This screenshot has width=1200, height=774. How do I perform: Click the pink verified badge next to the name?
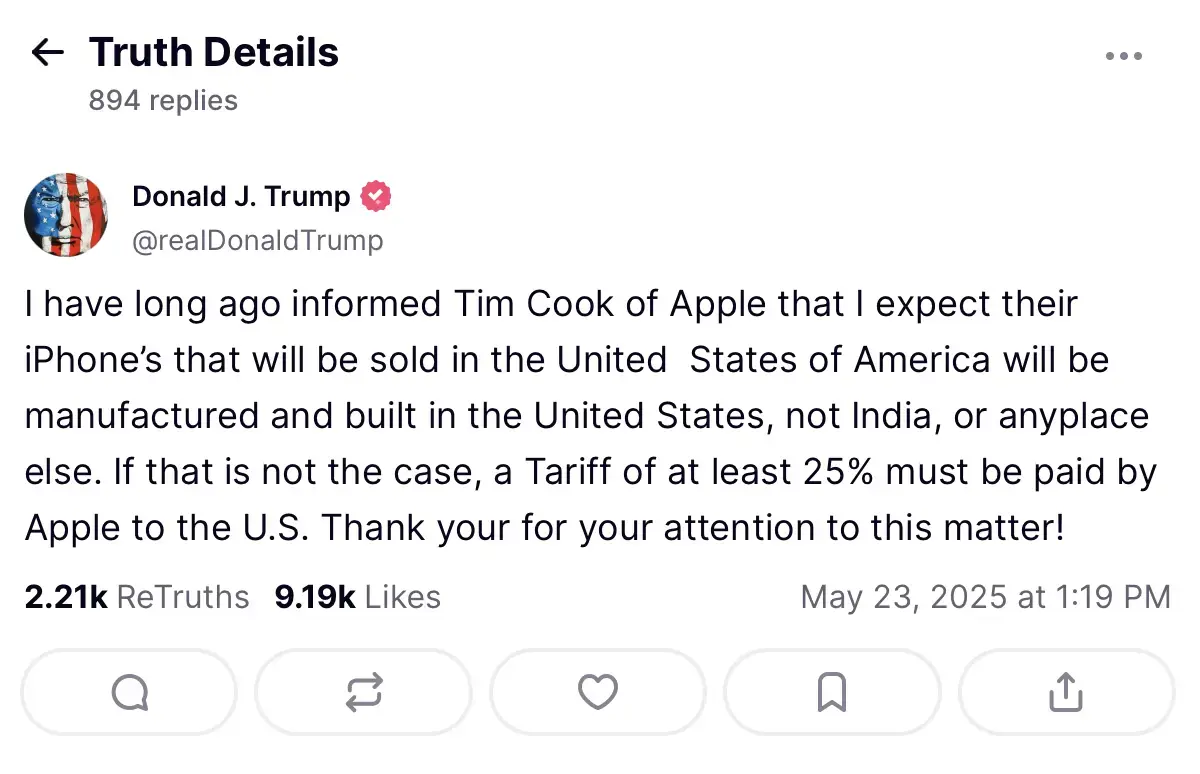point(376,196)
